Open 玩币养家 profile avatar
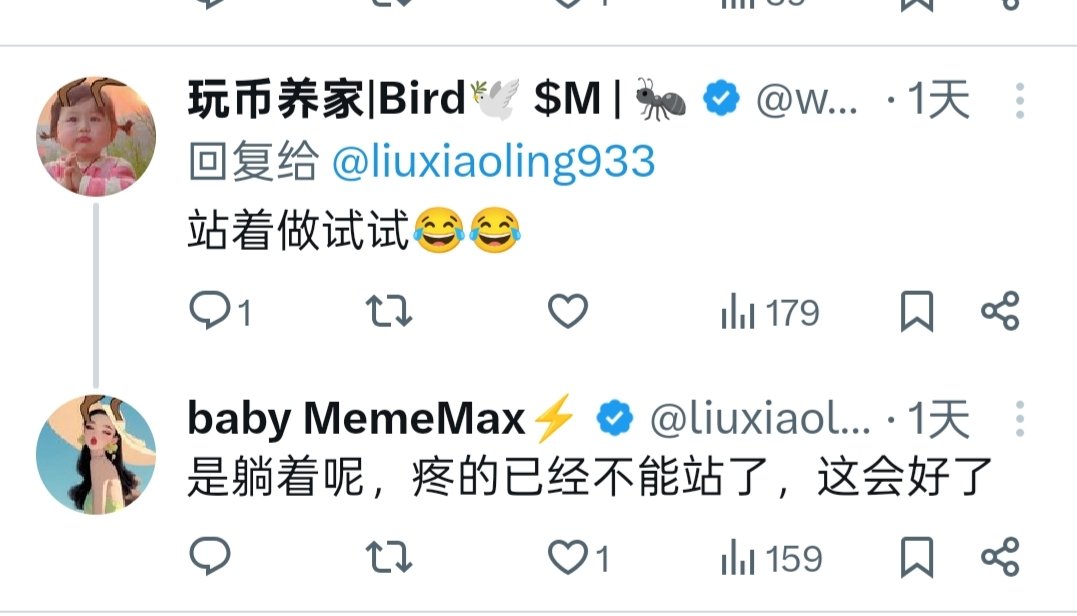 tap(96, 136)
